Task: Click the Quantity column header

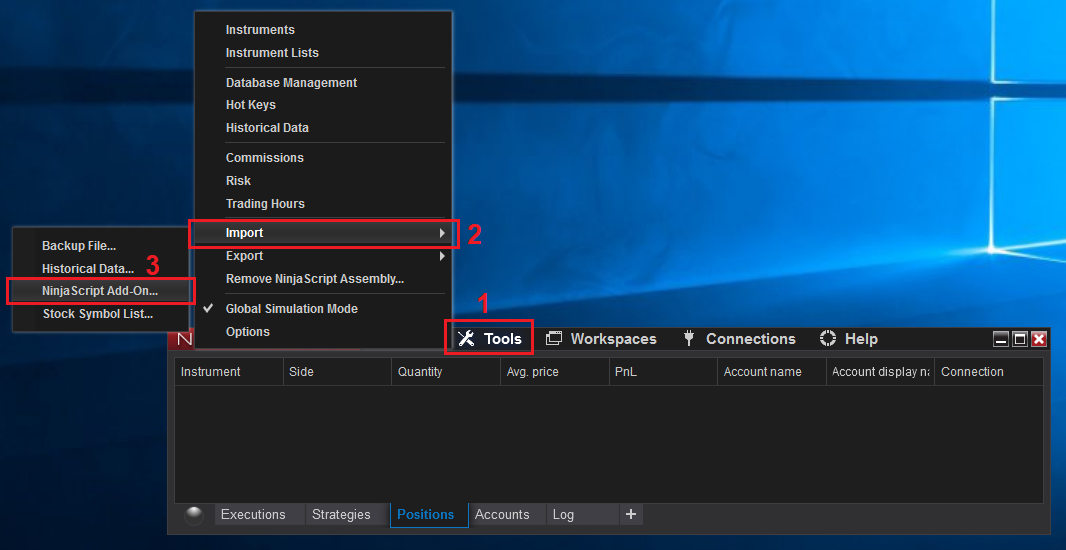Action: [x=446, y=372]
